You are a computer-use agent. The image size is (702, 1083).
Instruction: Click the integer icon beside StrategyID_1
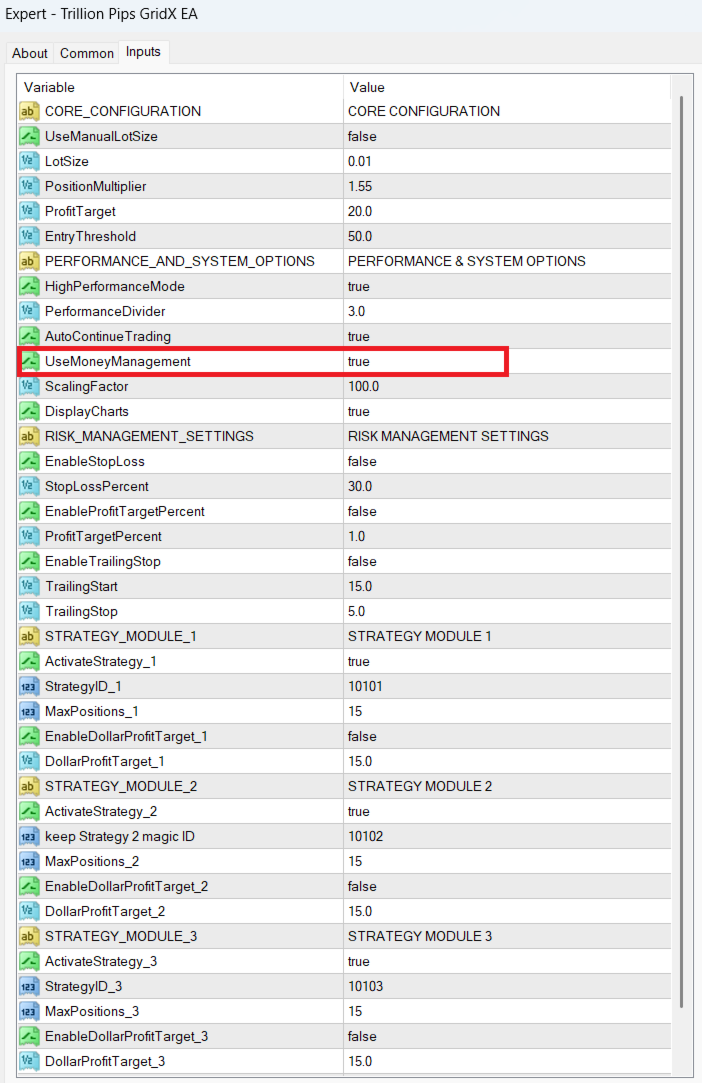[28, 687]
